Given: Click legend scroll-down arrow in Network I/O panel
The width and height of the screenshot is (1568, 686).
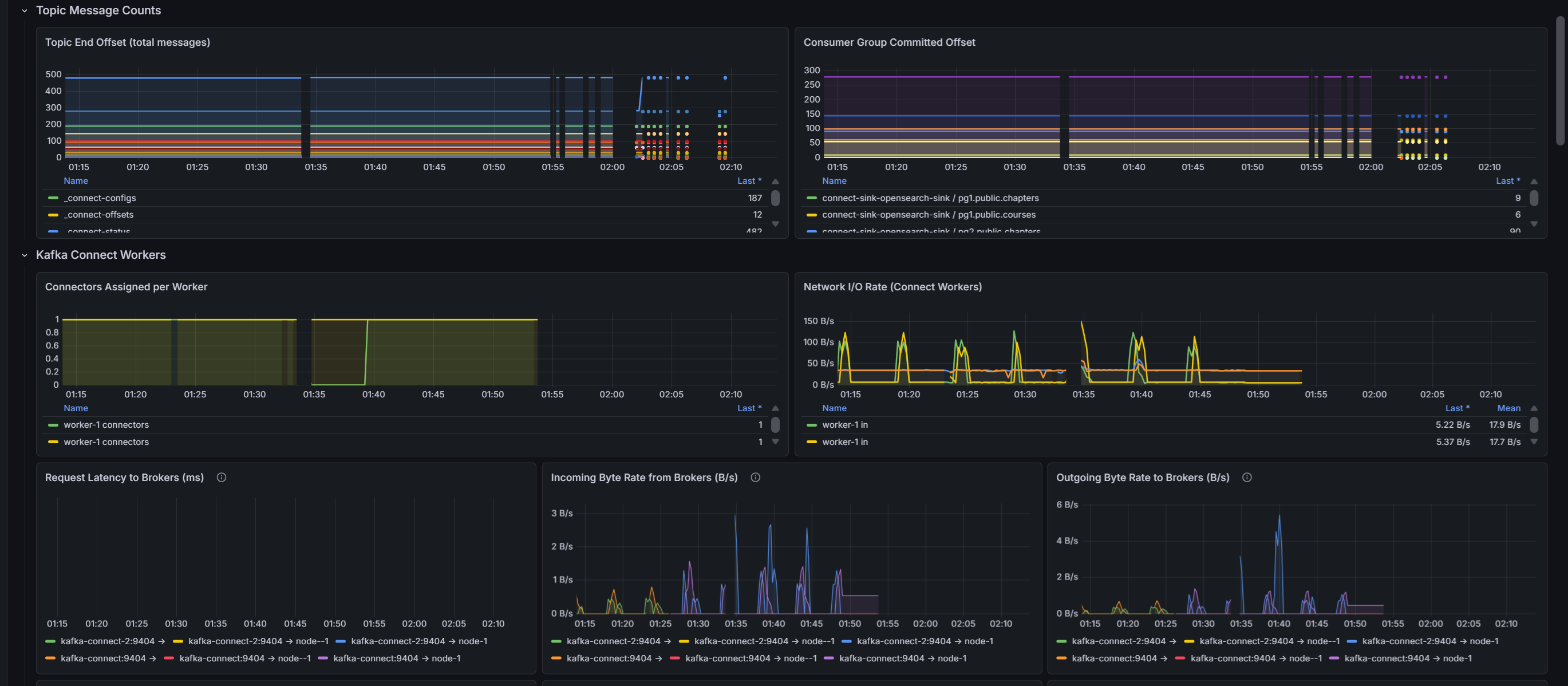Looking at the screenshot, I should click(1534, 442).
